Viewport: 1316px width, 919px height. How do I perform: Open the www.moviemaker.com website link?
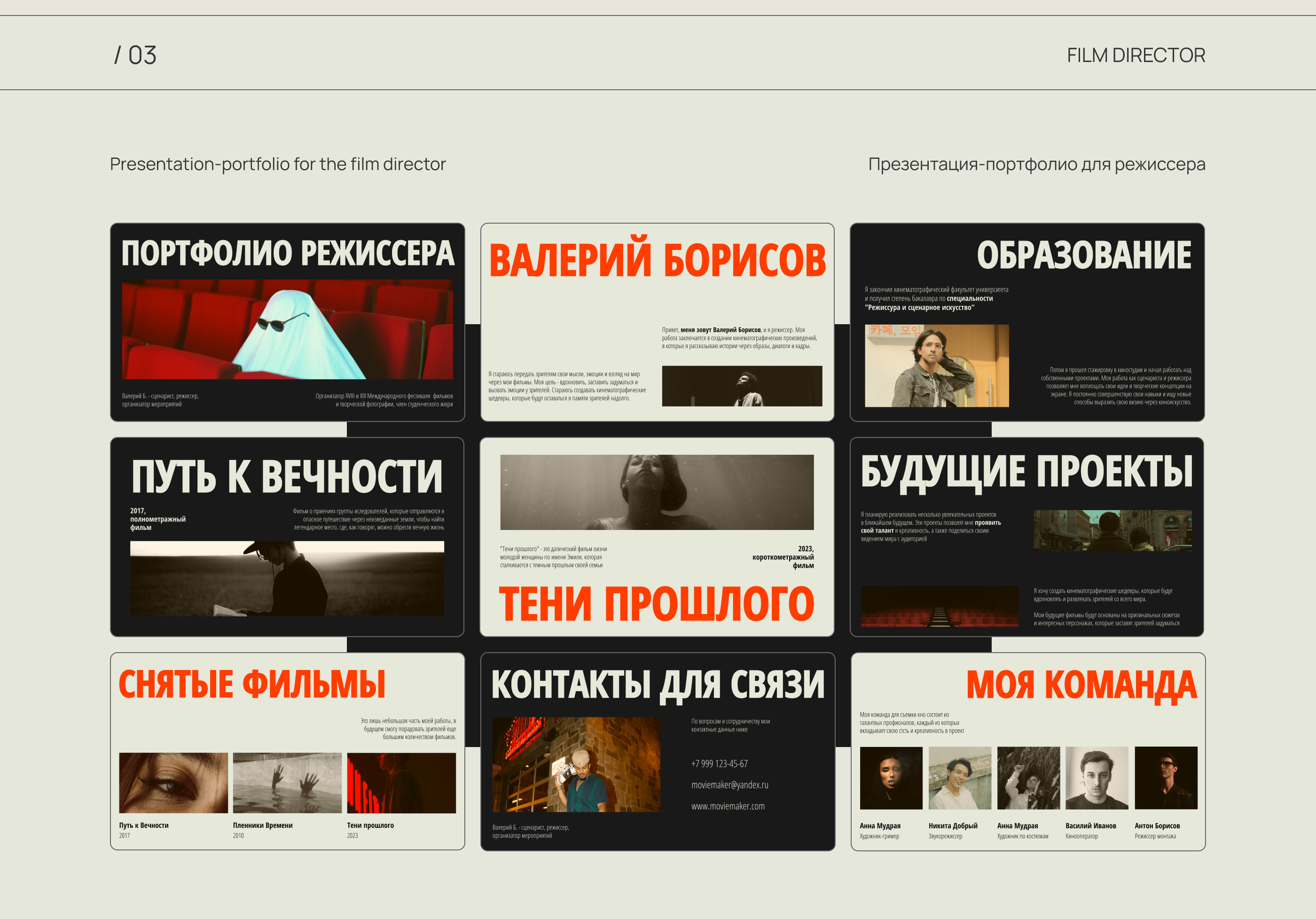(x=728, y=806)
